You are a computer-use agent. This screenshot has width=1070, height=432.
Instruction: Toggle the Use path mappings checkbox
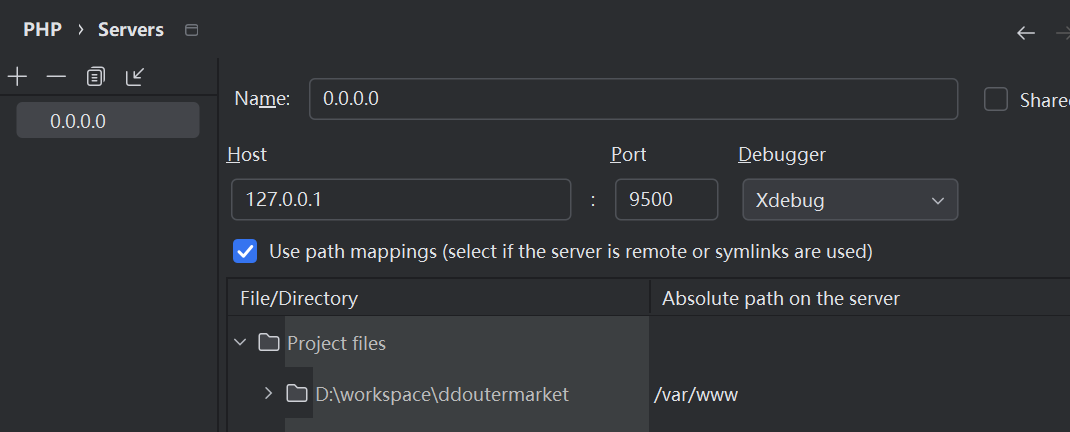click(245, 251)
